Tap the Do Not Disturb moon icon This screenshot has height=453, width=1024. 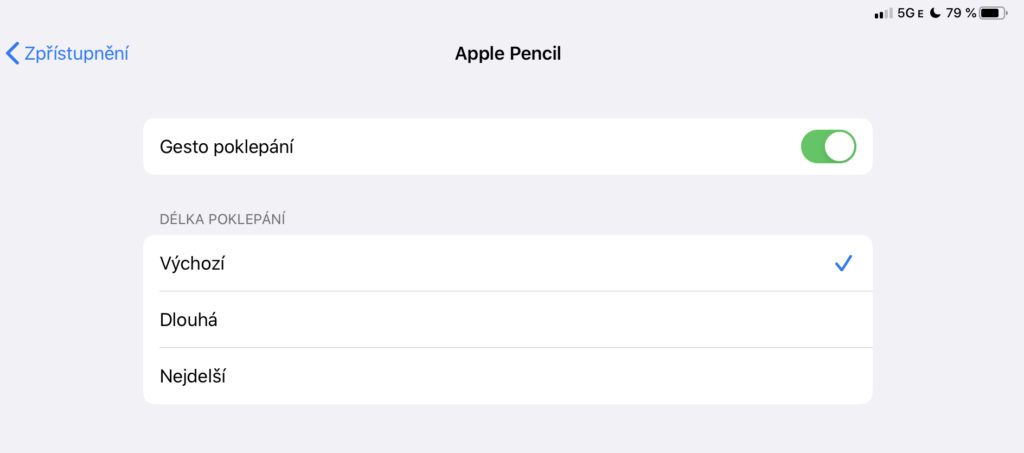tap(935, 13)
